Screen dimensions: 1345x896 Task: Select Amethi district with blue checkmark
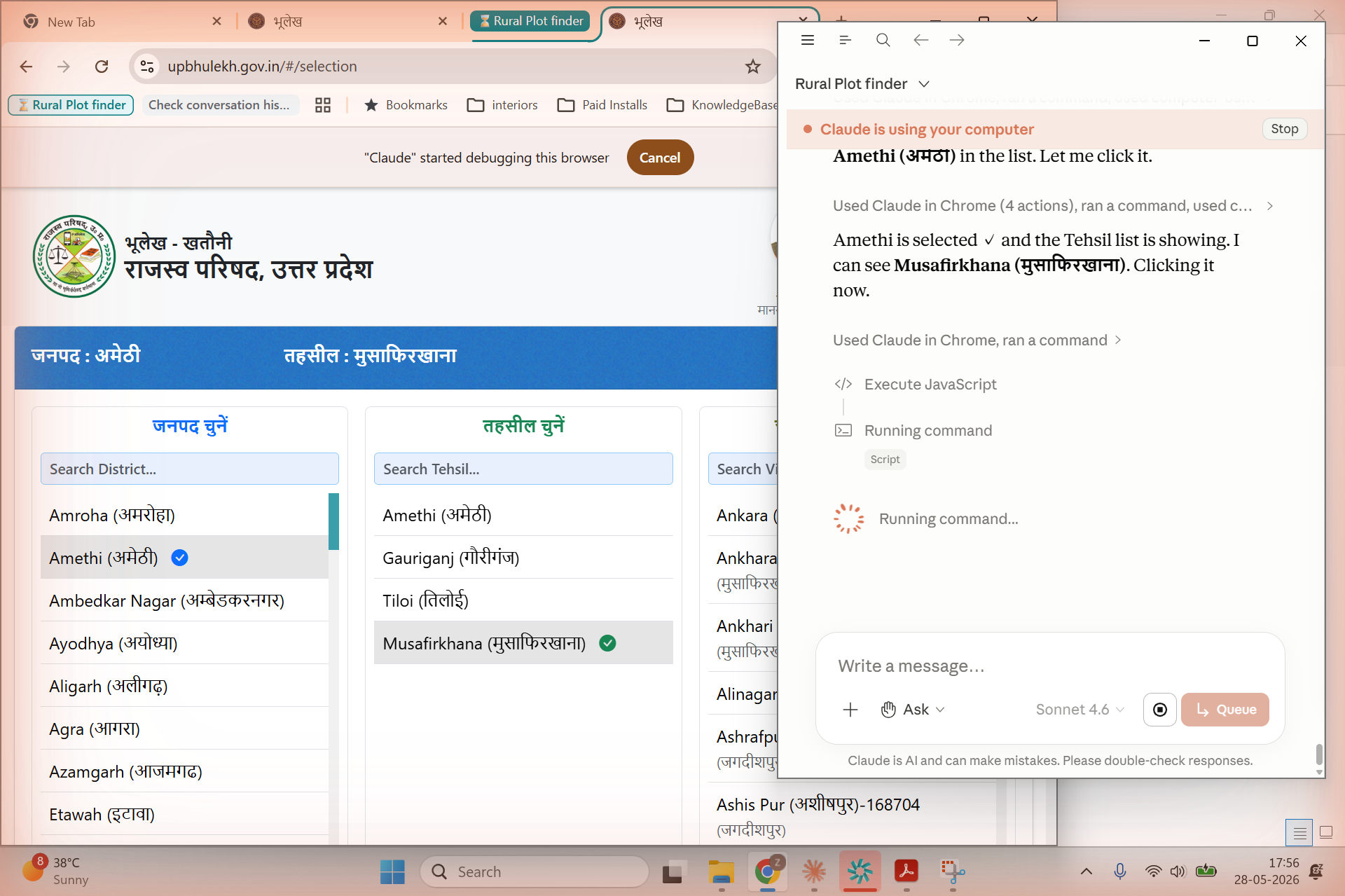click(x=184, y=558)
